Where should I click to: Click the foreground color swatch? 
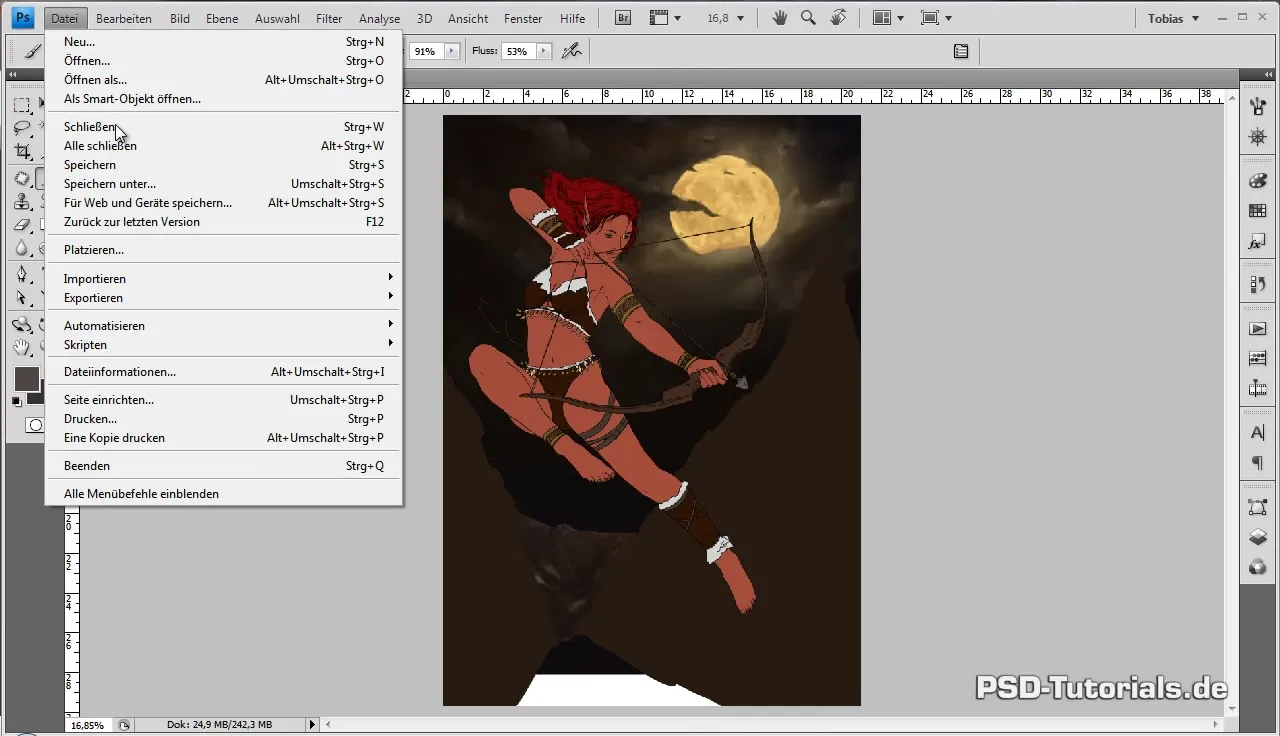click(x=26, y=378)
